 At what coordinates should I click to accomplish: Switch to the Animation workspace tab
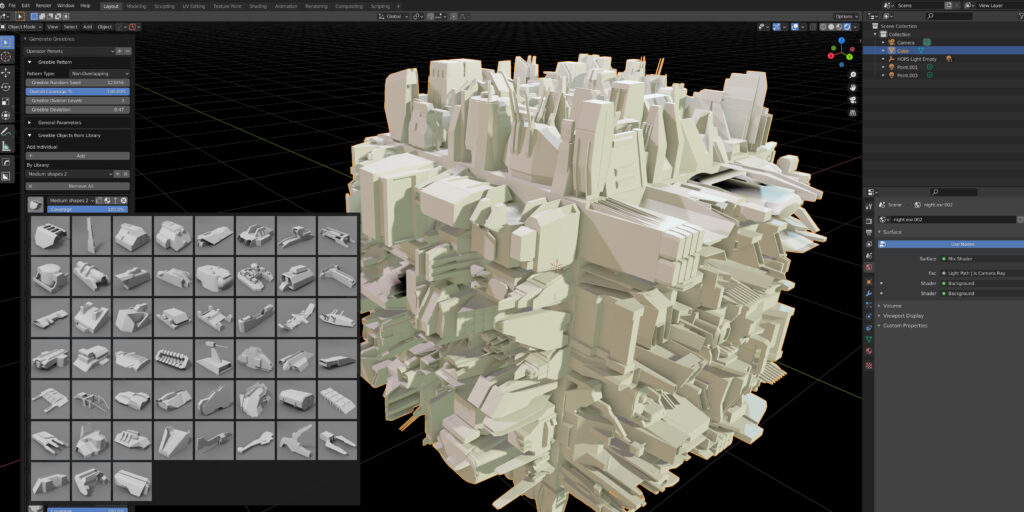[x=285, y=6]
